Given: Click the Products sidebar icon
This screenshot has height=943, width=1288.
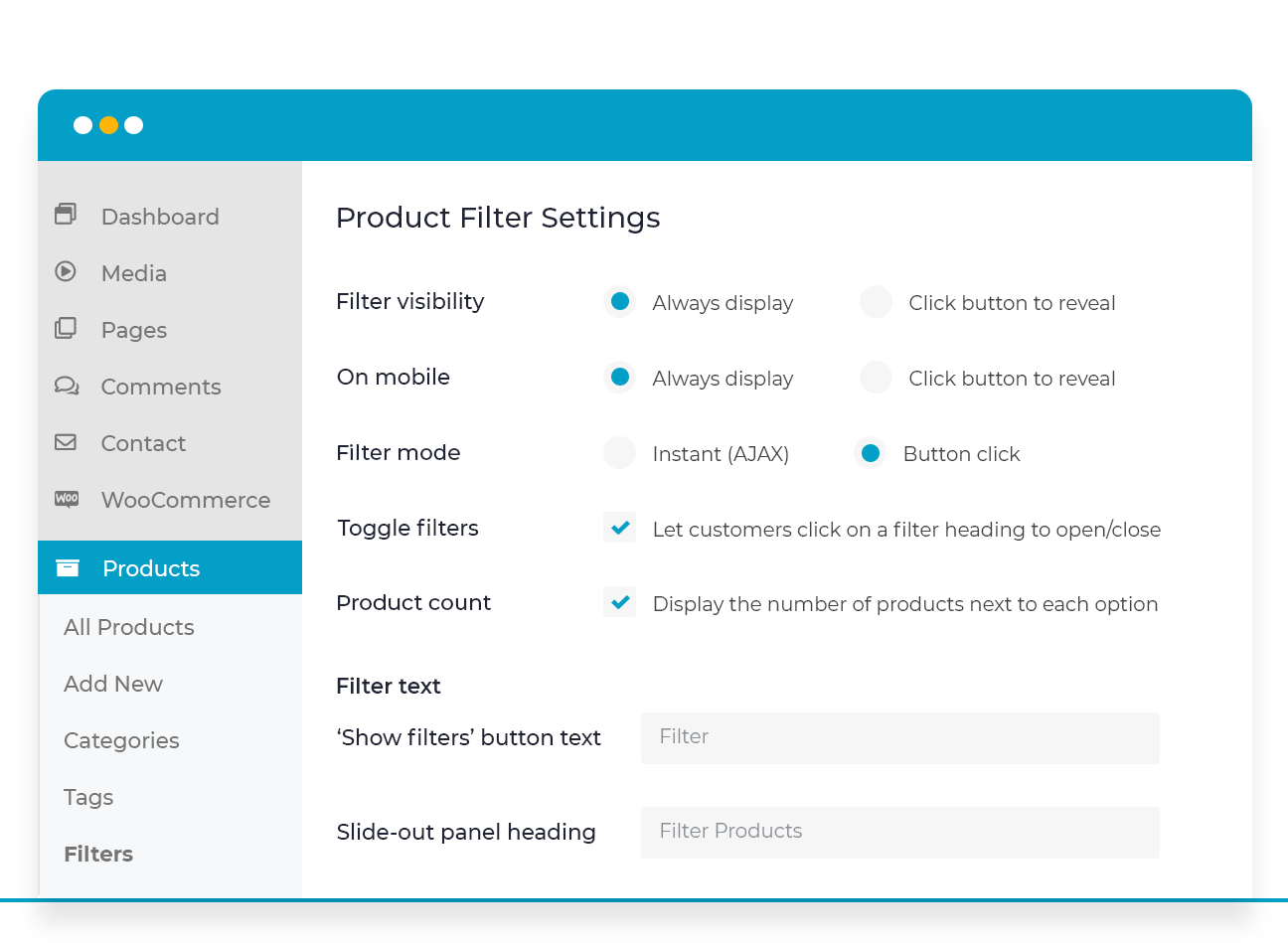Looking at the screenshot, I should point(67,567).
